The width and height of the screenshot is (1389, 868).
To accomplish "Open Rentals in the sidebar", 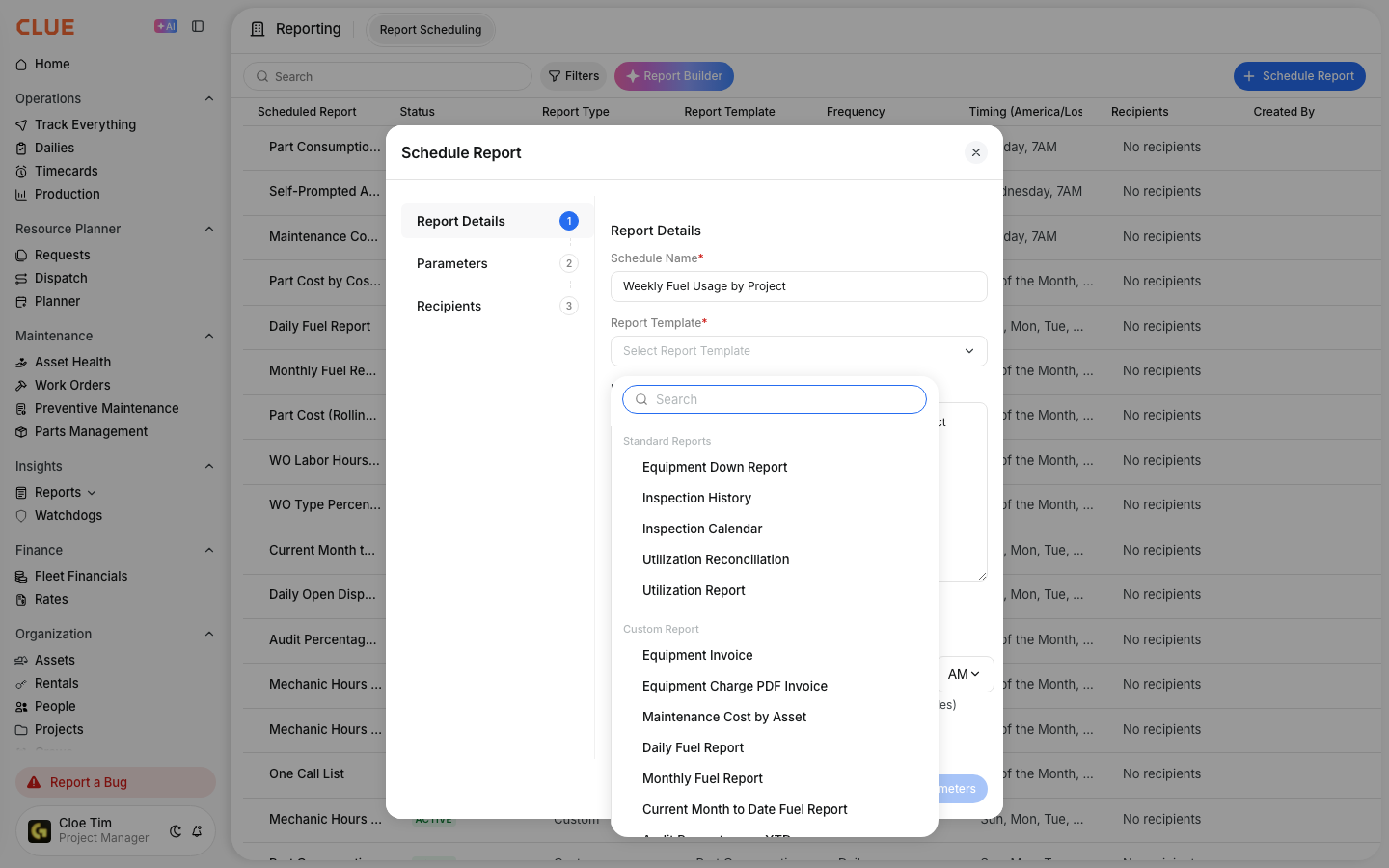I will click(56, 684).
